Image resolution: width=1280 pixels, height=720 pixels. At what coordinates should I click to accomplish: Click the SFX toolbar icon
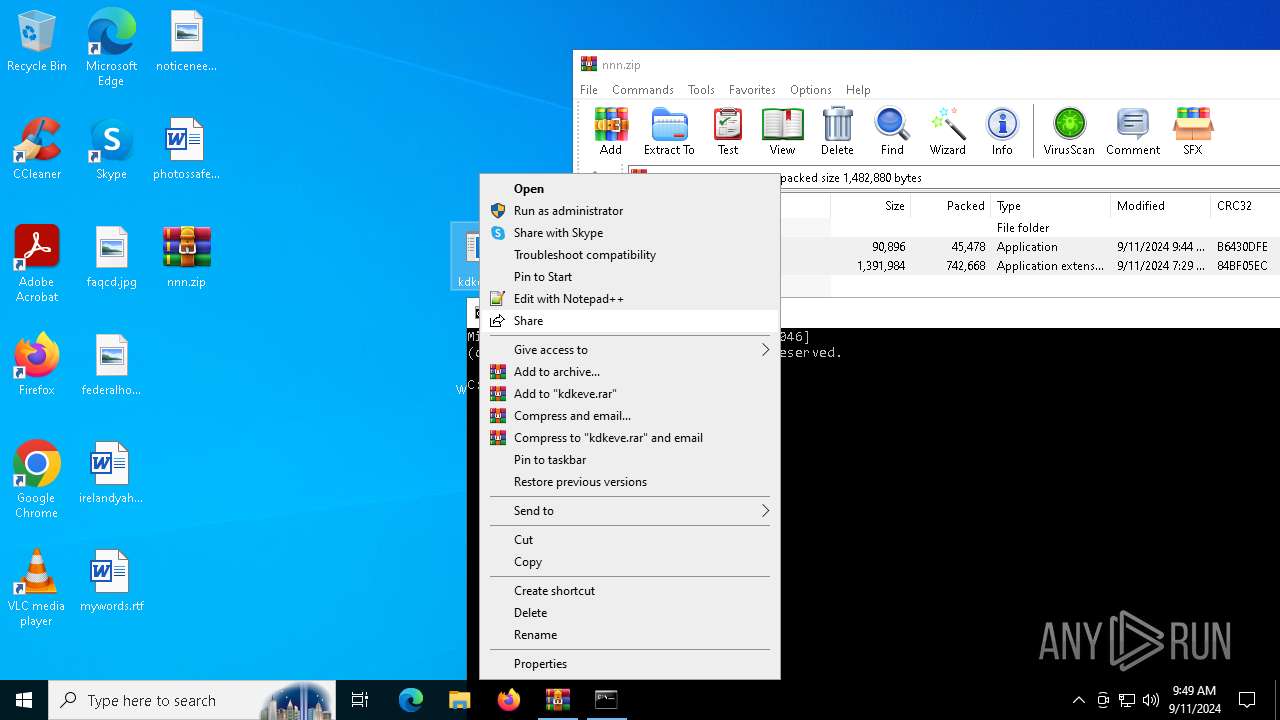tap(1193, 131)
